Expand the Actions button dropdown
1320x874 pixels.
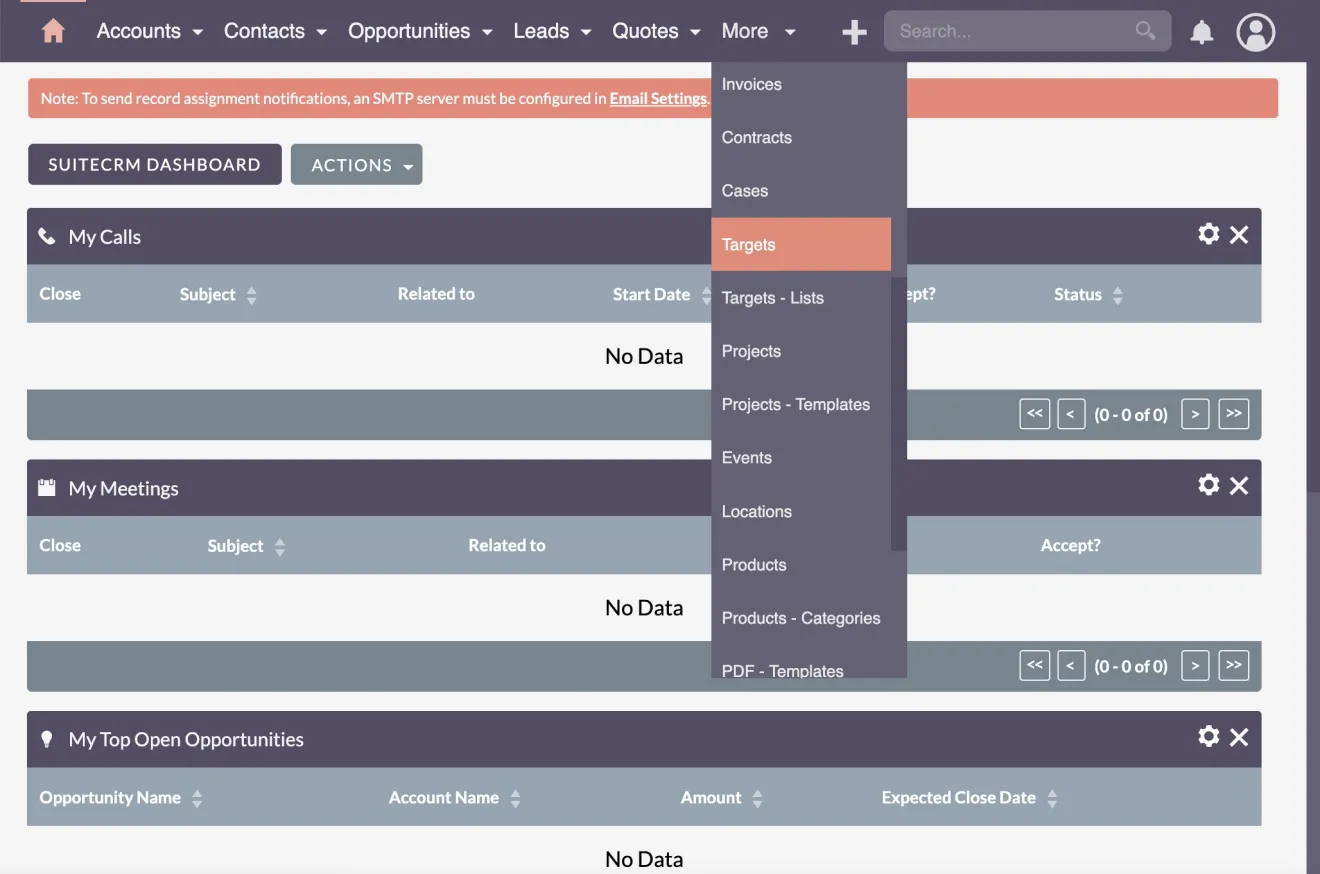[x=357, y=164]
